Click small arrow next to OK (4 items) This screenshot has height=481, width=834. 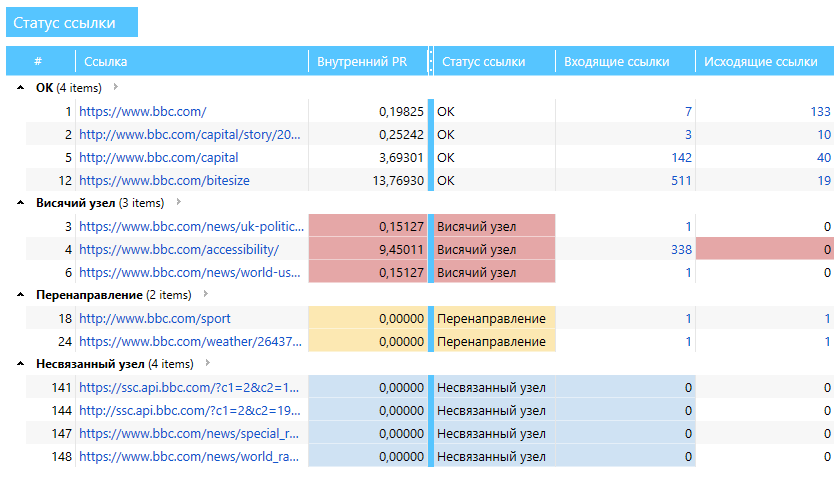point(115,87)
